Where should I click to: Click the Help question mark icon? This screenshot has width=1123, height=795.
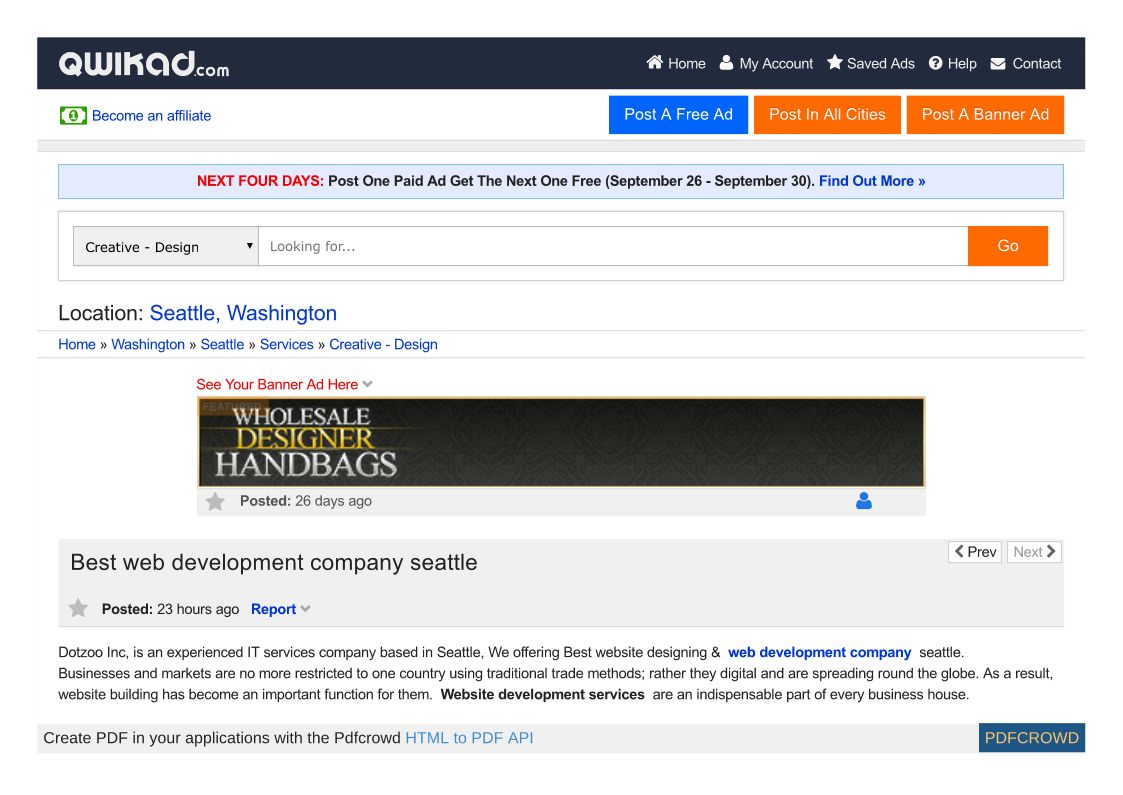pos(936,63)
